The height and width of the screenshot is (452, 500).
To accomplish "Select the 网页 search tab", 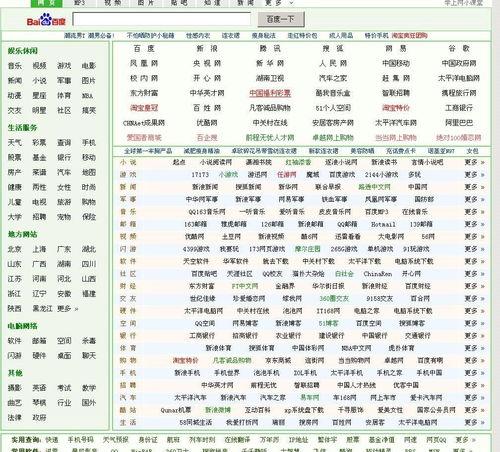I will point(46,3).
